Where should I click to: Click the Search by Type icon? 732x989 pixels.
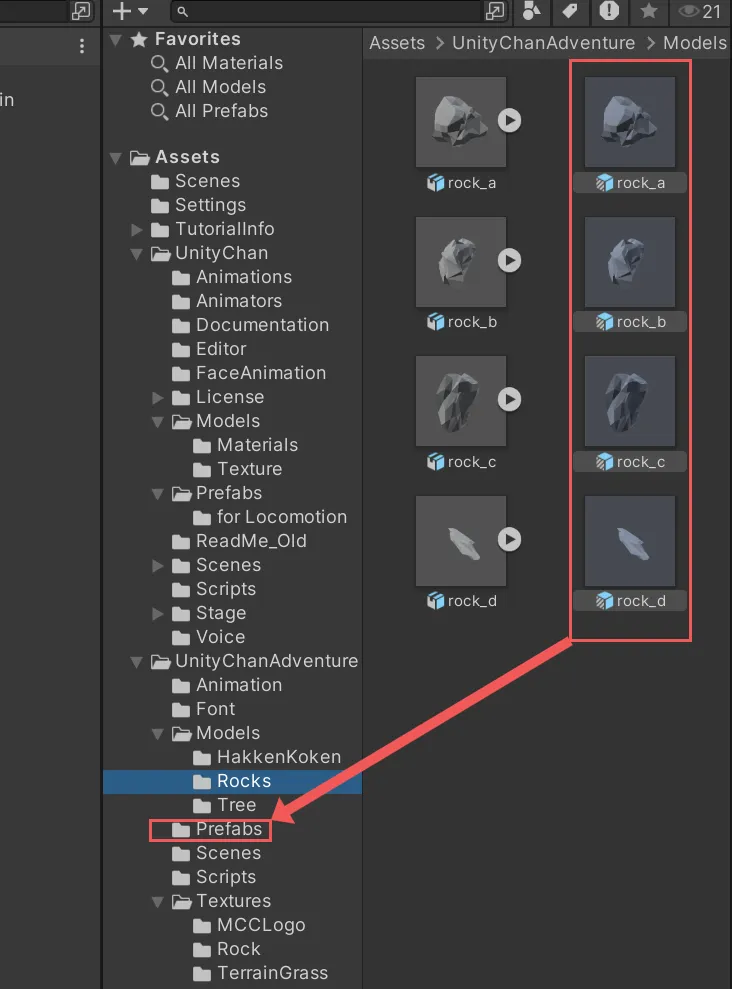[x=532, y=11]
